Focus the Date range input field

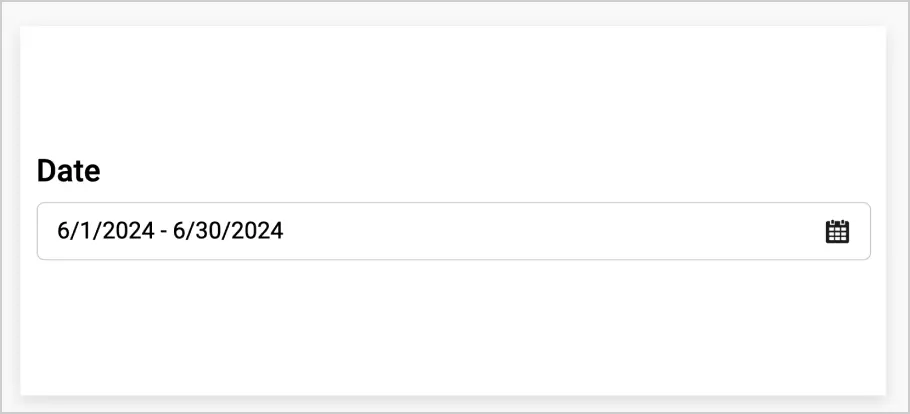coord(453,231)
